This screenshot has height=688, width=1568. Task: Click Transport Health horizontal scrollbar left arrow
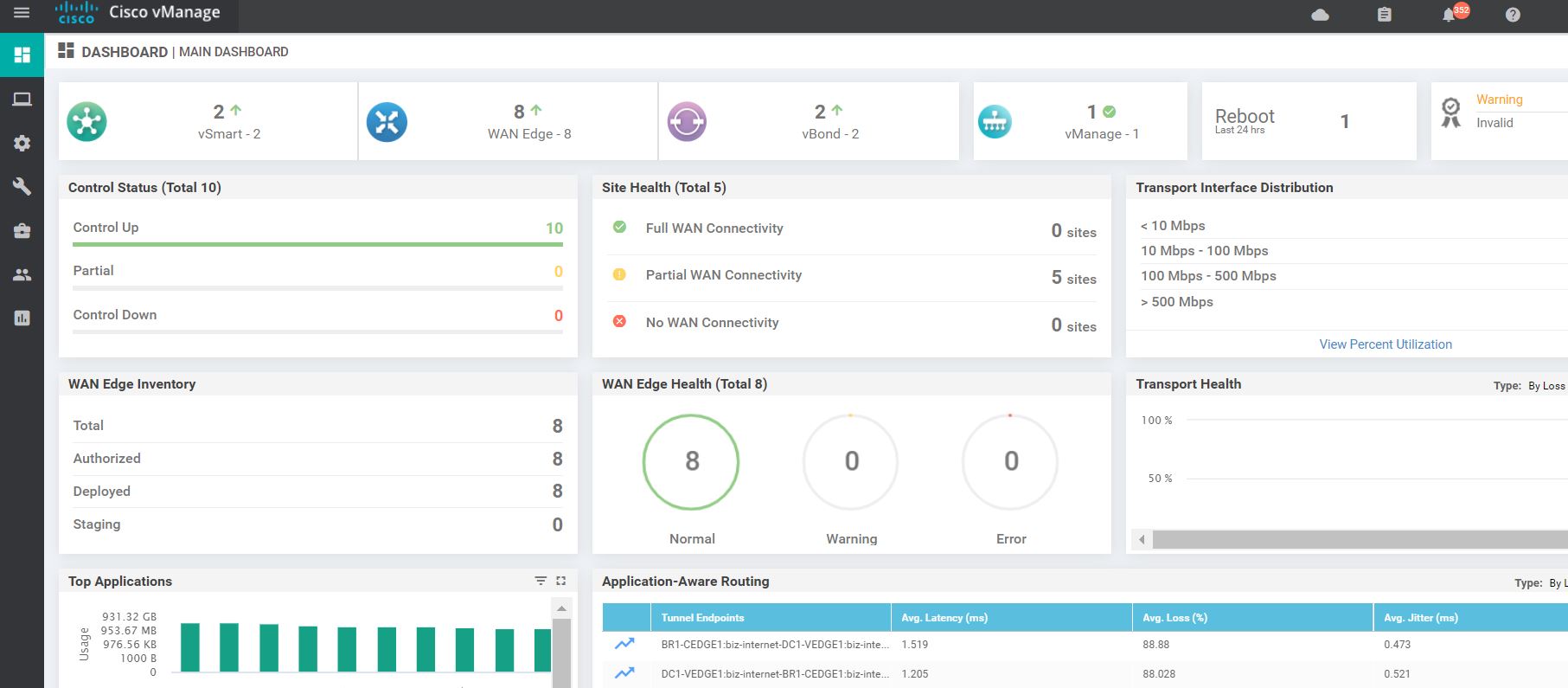click(1142, 540)
